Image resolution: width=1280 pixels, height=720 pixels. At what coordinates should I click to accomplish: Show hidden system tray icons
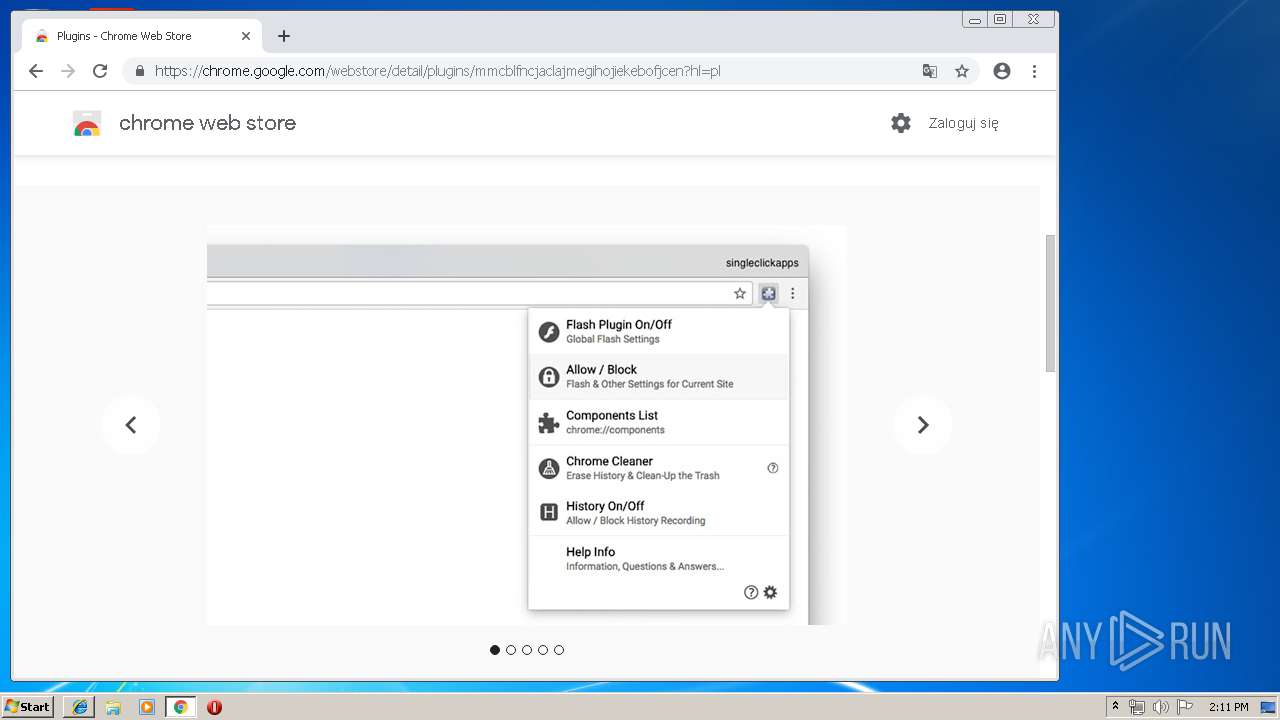(x=1115, y=706)
